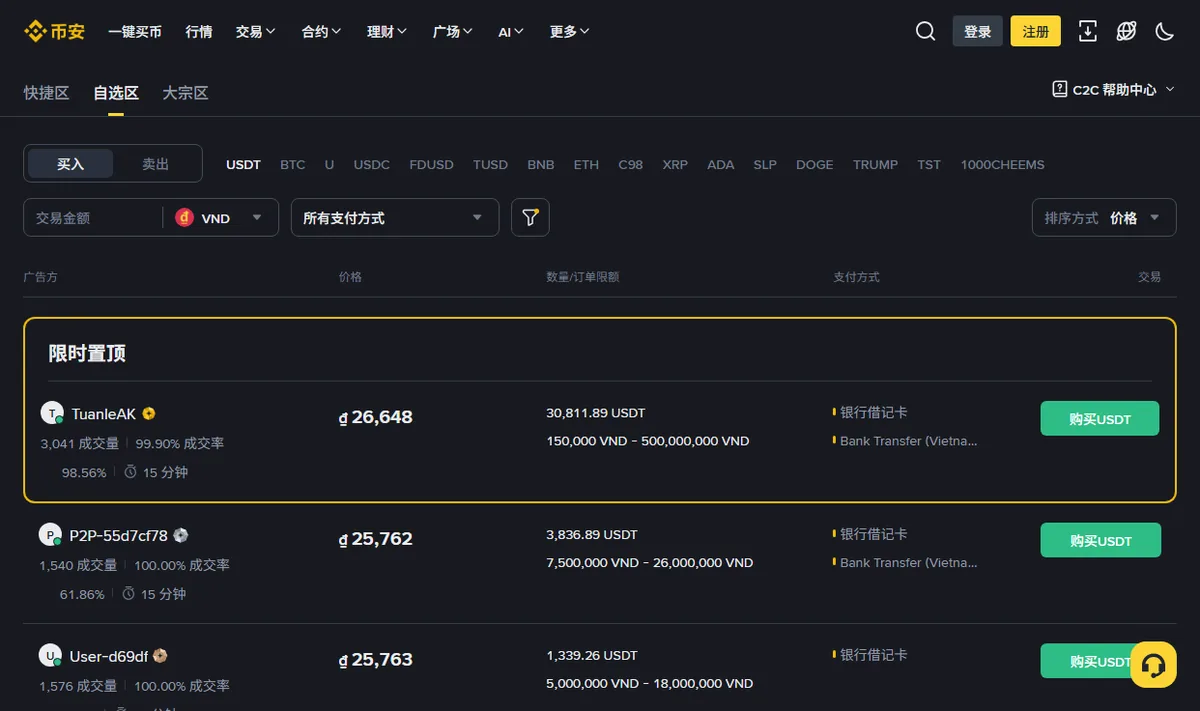Screen dimensions: 1200x711
Task: Select the 1000CHEEMS coin tab
Action: coord(1003,164)
